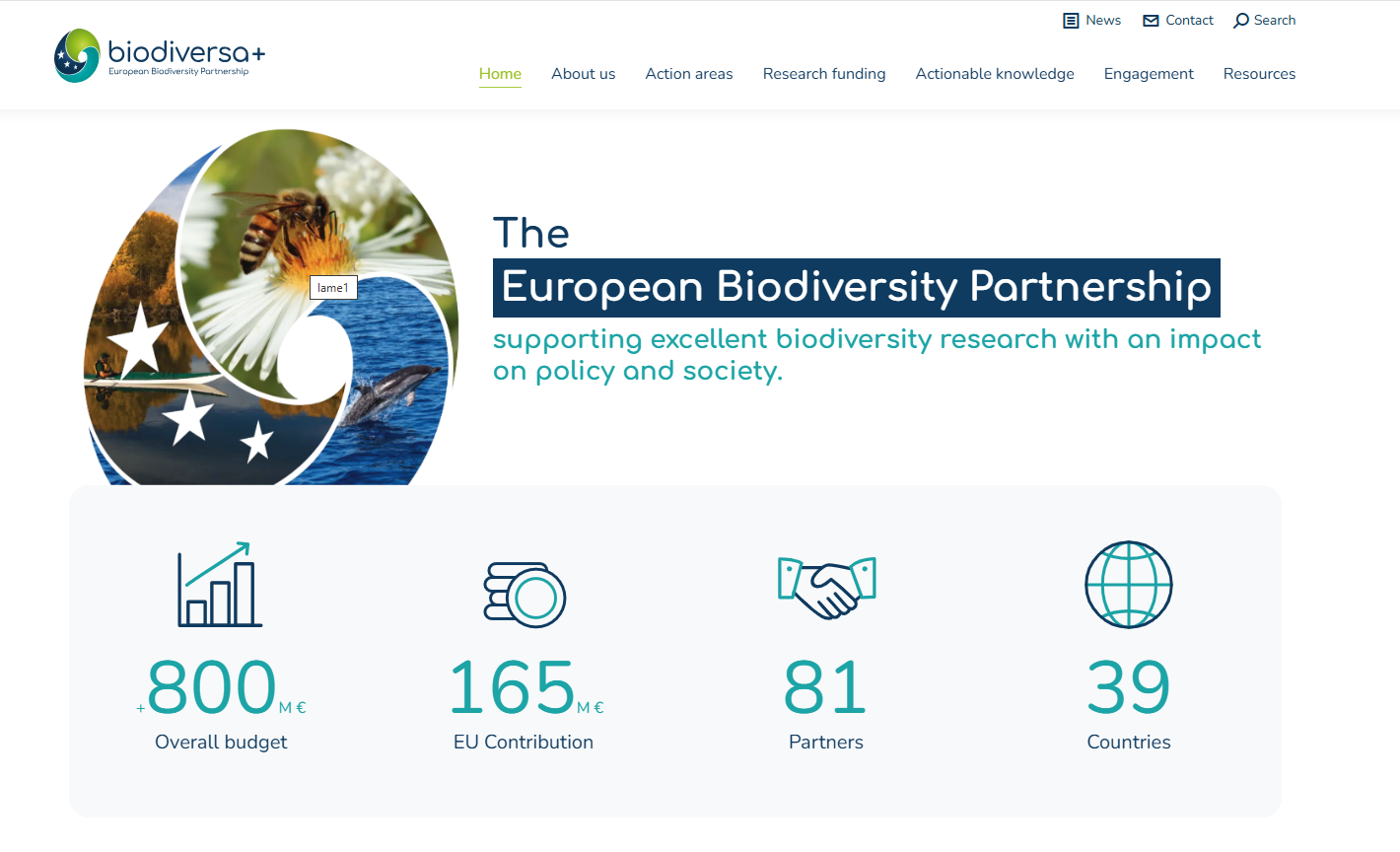The height and width of the screenshot is (852, 1400).
Task: Open the Research funding menu
Action: click(x=824, y=74)
